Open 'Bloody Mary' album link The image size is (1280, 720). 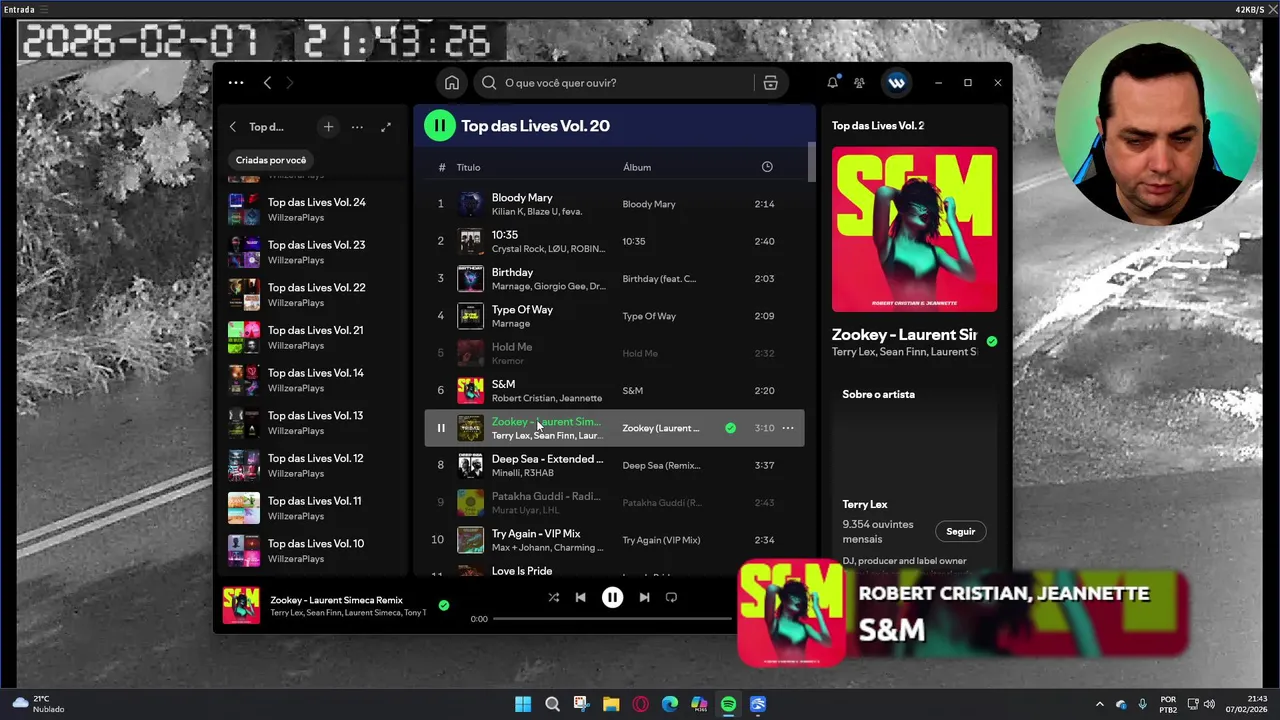(649, 204)
